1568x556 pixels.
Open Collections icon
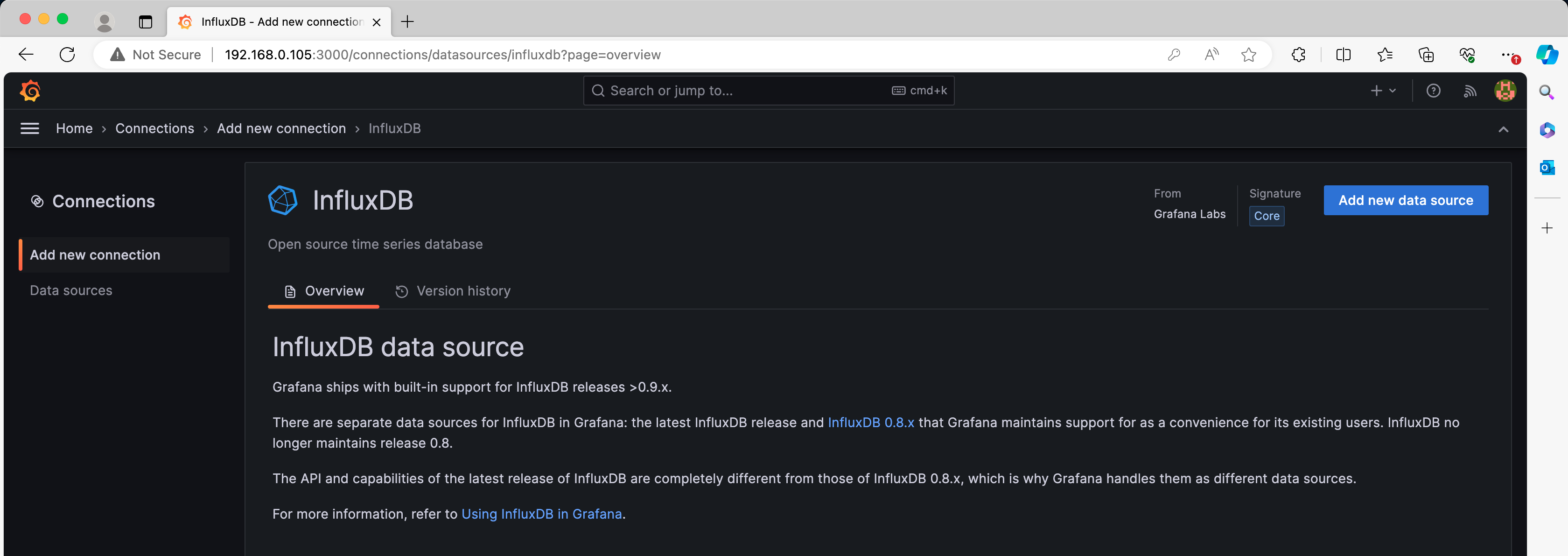pos(1426,55)
